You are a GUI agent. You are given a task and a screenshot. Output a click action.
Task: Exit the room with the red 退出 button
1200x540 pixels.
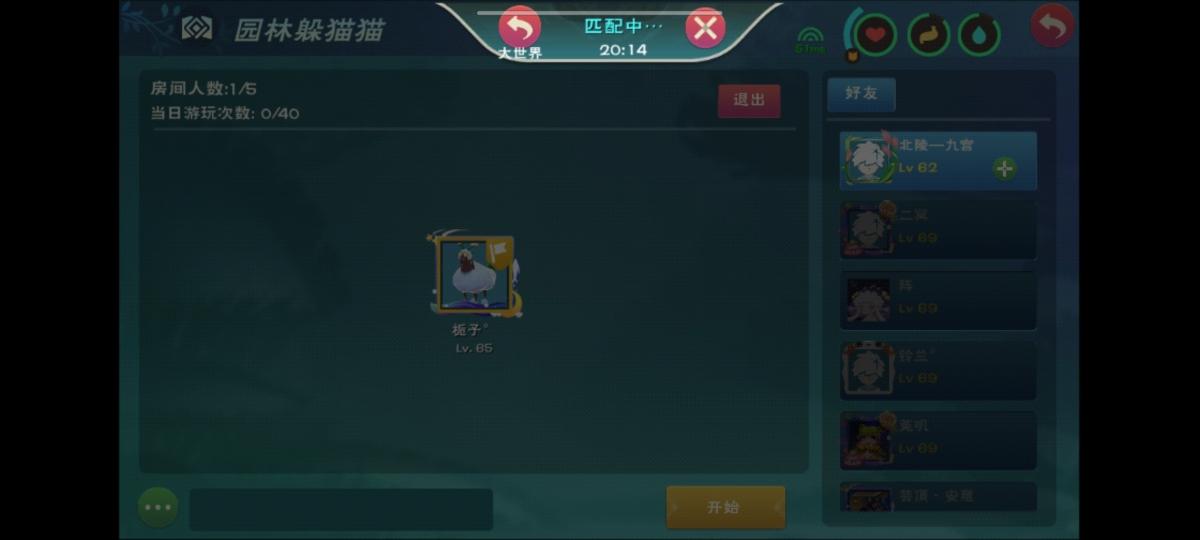[749, 101]
